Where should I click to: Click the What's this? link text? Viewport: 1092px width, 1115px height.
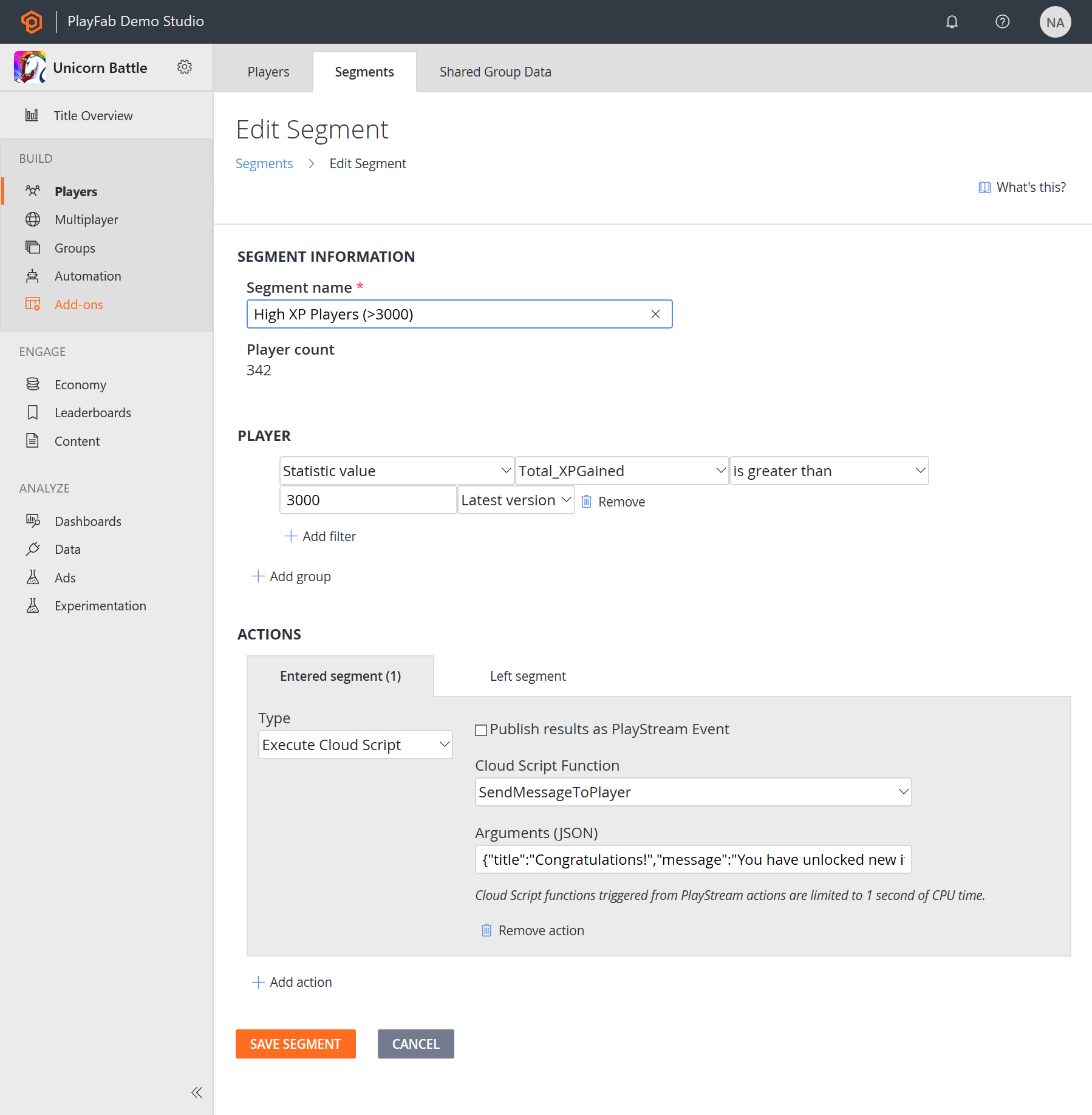click(1031, 187)
